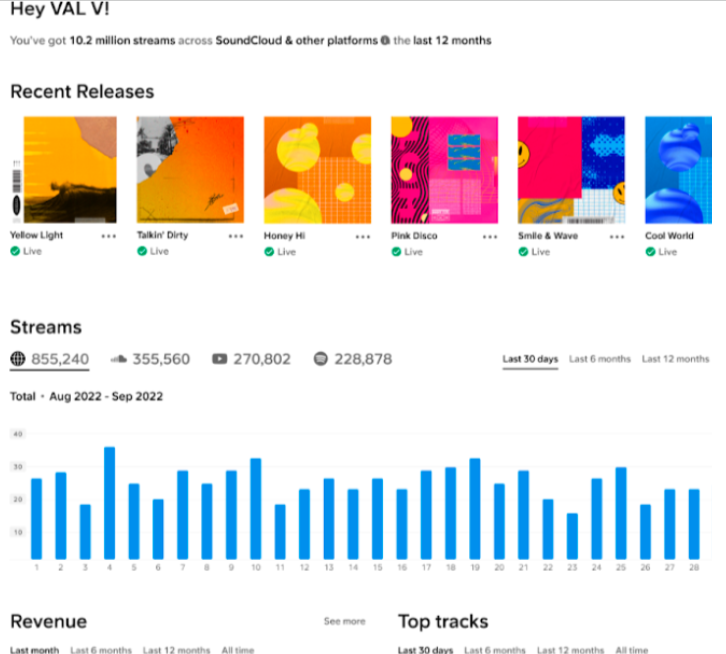Select the 855,240 total streams count
Image resolution: width=726 pixels, height=654 pixels.
click(x=60, y=359)
